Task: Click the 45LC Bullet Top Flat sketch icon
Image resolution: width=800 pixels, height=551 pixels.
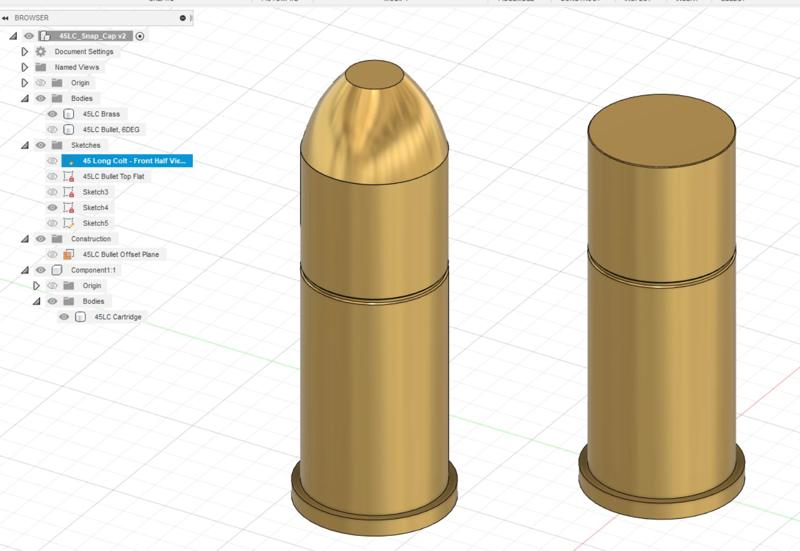Action: 69,177
